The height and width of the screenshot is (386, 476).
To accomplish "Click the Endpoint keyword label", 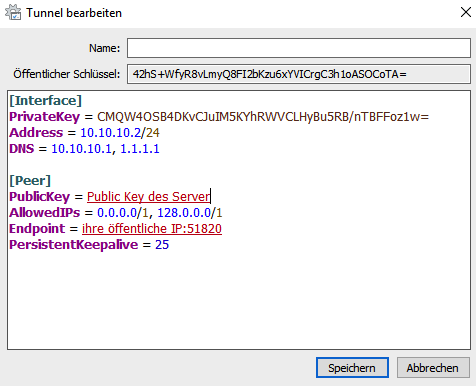I will point(37,229).
